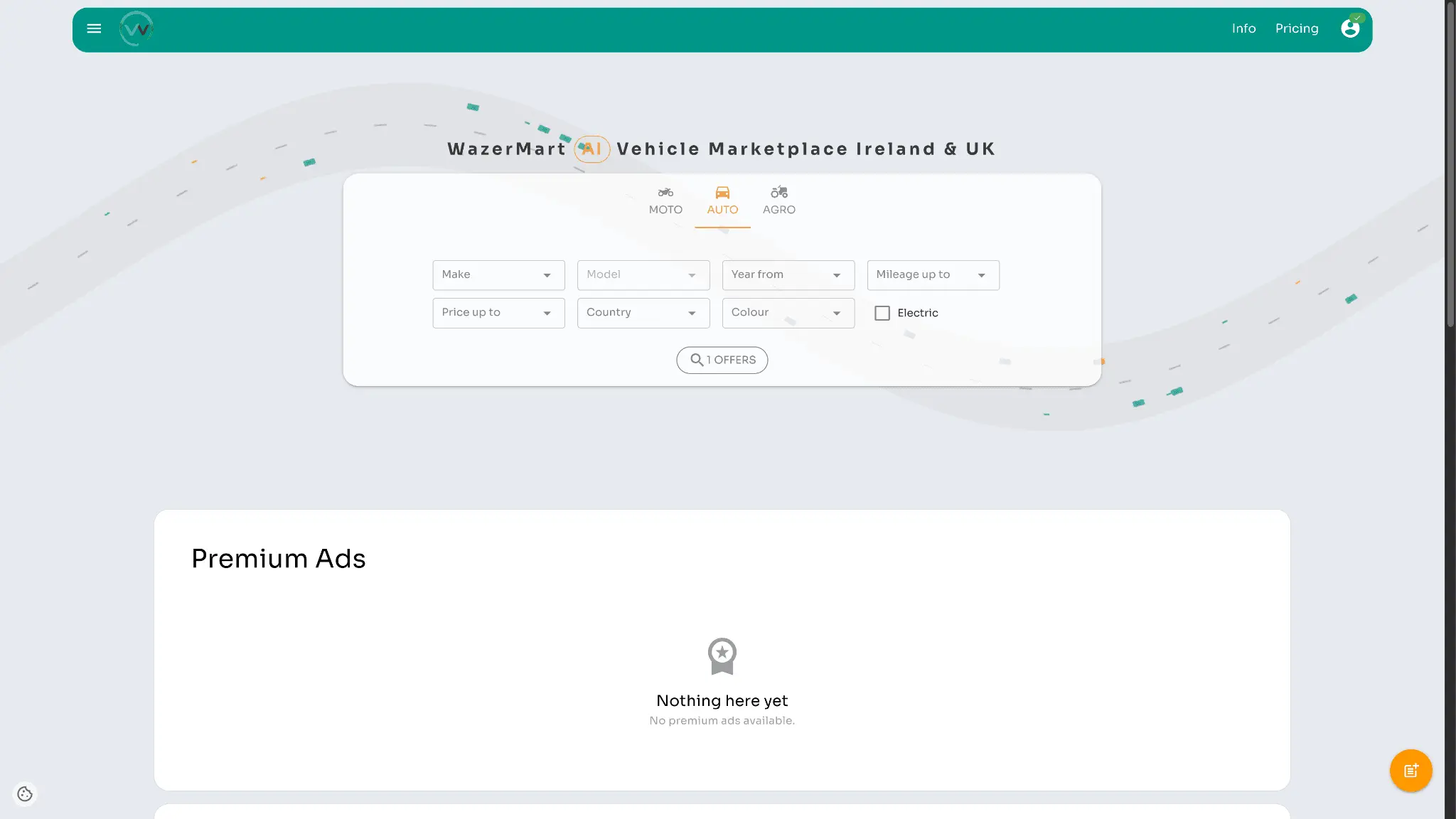Select the MOTO tab
The image size is (1456, 819).
(x=665, y=201)
